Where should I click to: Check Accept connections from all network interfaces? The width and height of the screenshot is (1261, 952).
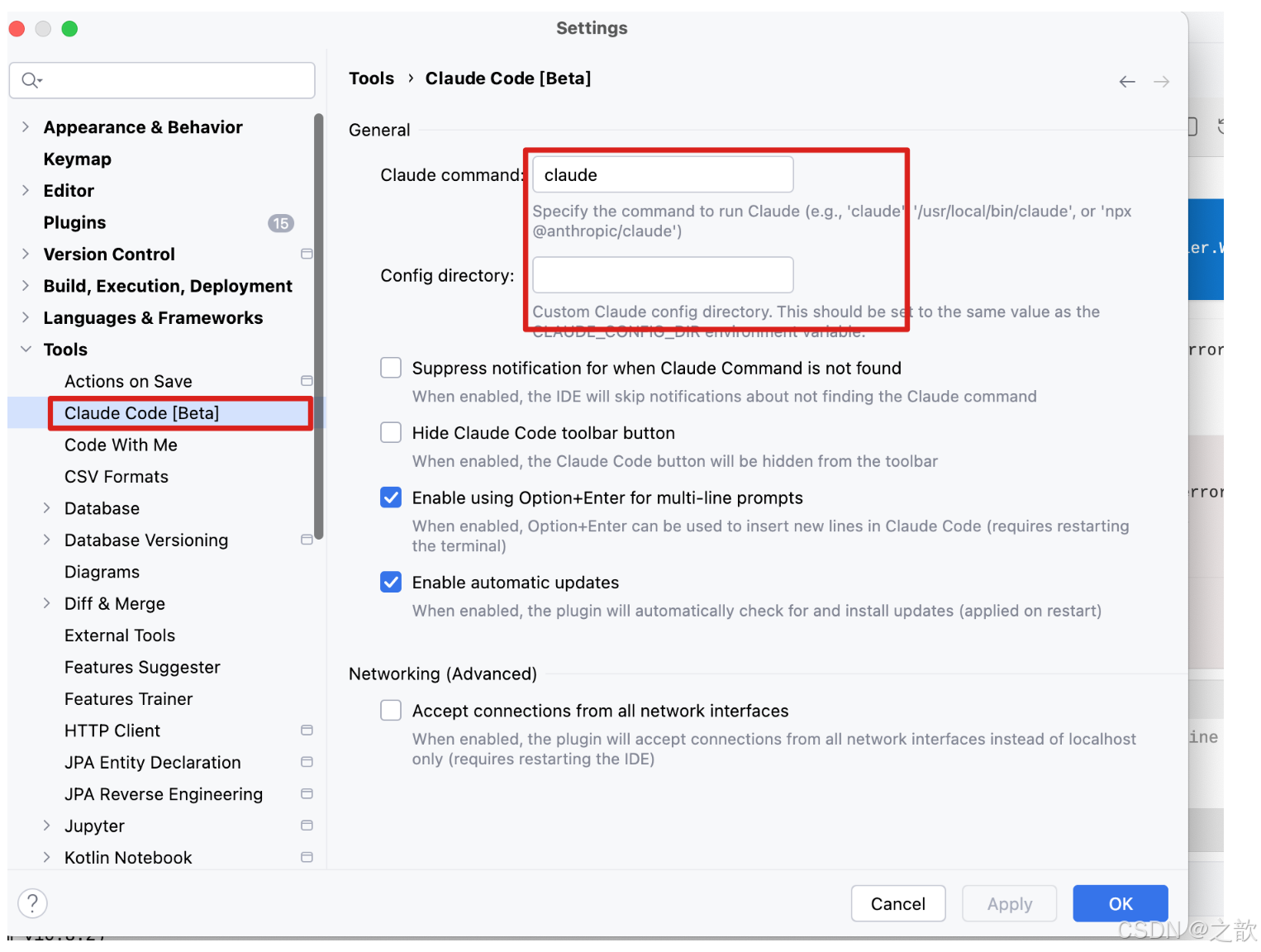[391, 710]
